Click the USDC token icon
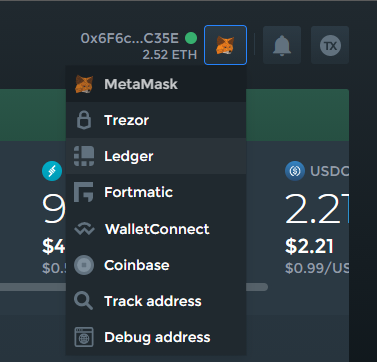Screen dimensions: 377x362 295,171
